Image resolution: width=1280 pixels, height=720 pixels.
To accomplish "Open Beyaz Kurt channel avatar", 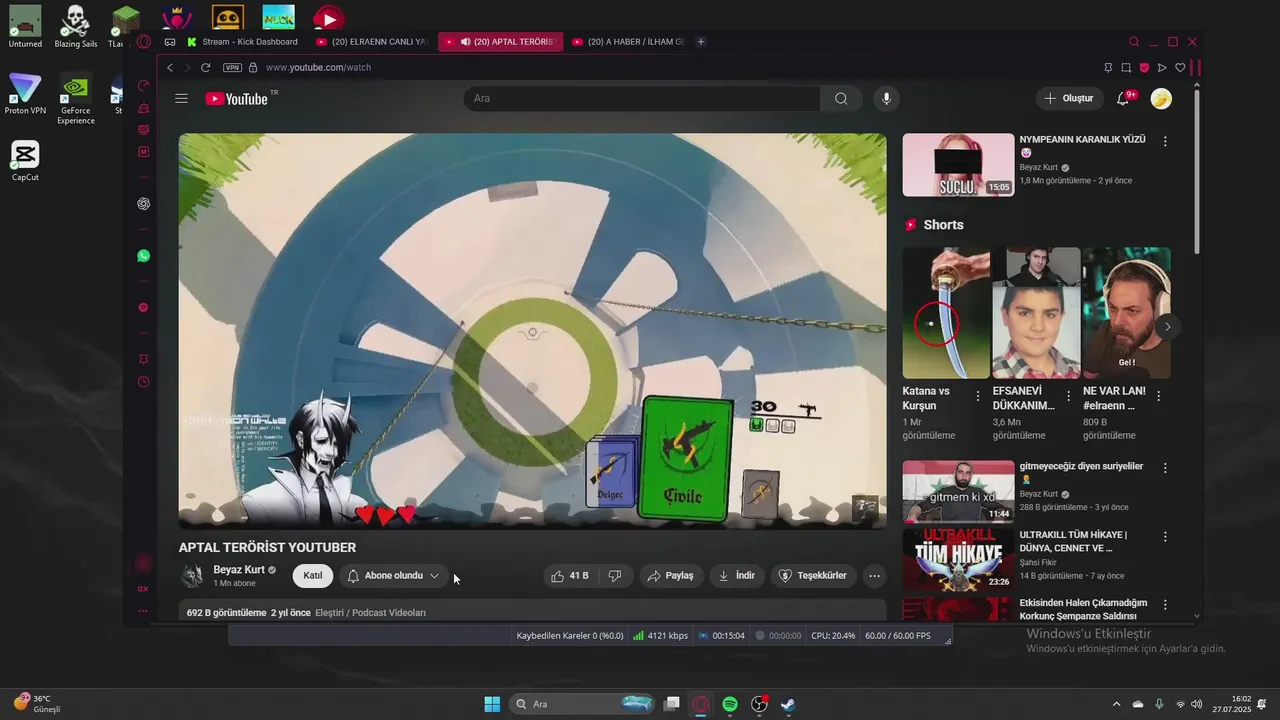I will click(192, 575).
